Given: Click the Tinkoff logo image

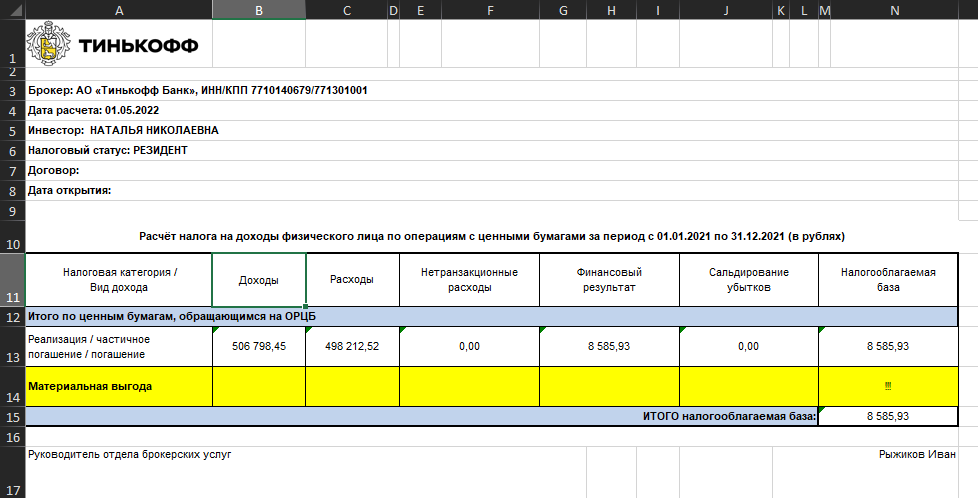Looking at the screenshot, I should tap(113, 43).
